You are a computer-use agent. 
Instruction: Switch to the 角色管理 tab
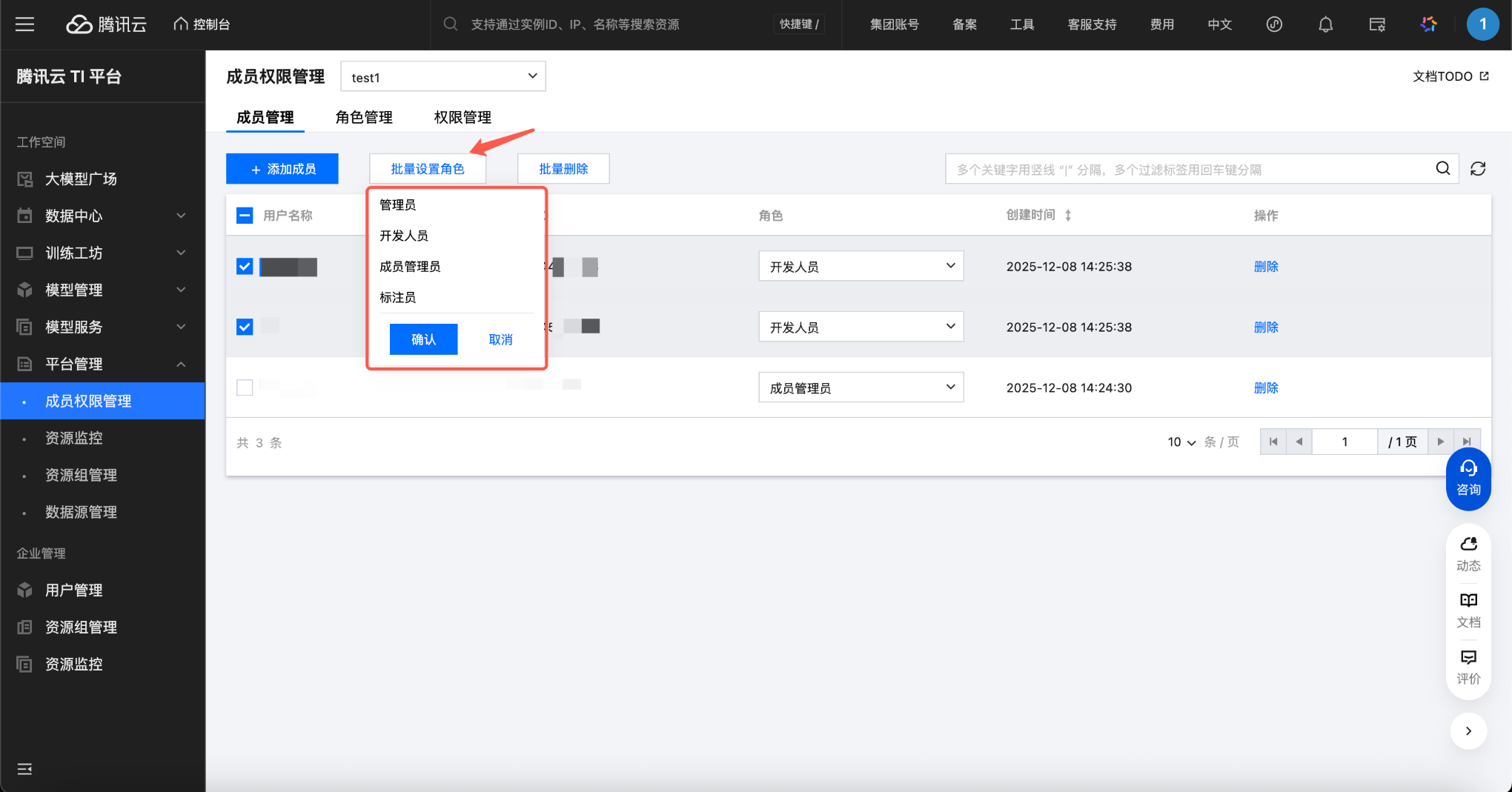point(364,117)
